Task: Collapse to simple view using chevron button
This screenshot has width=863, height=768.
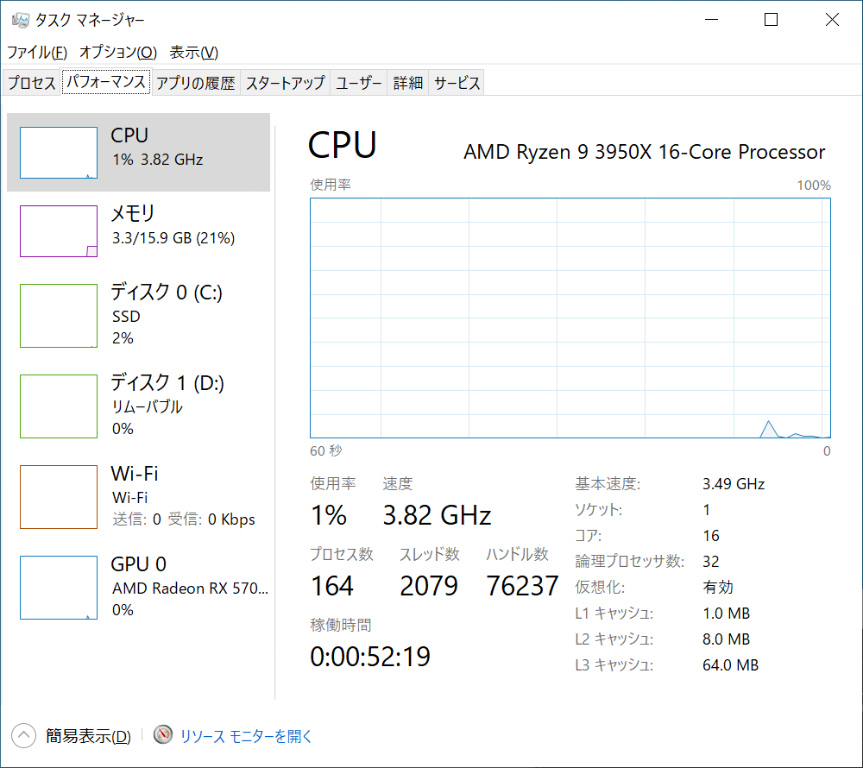Action: coord(24,736)
